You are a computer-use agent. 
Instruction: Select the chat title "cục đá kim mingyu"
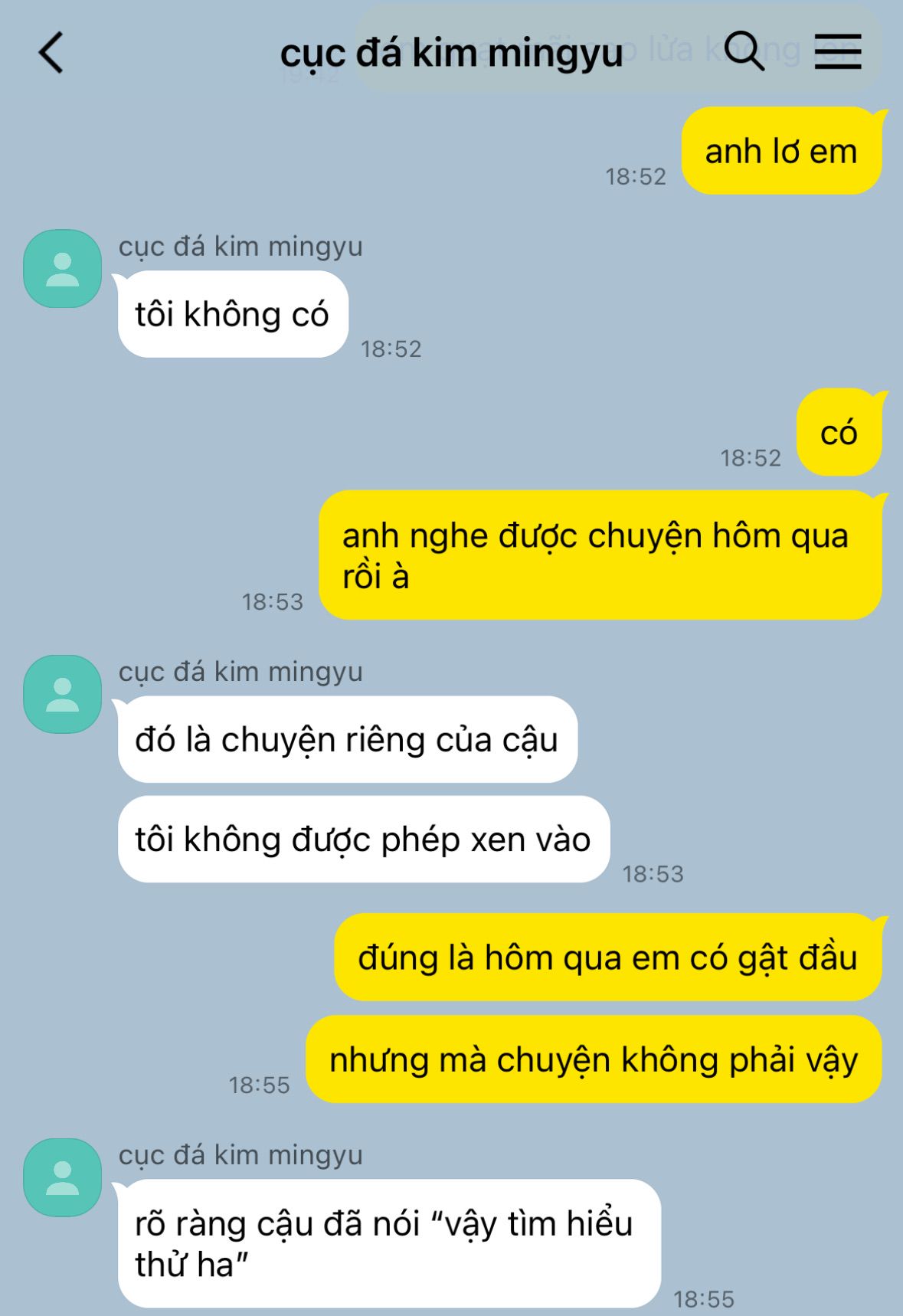tap(451, 54)
